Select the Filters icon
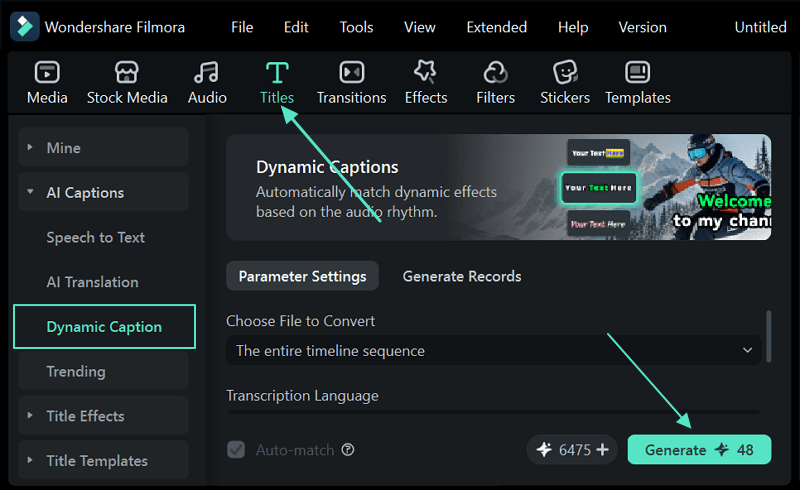 click(495, 72)
